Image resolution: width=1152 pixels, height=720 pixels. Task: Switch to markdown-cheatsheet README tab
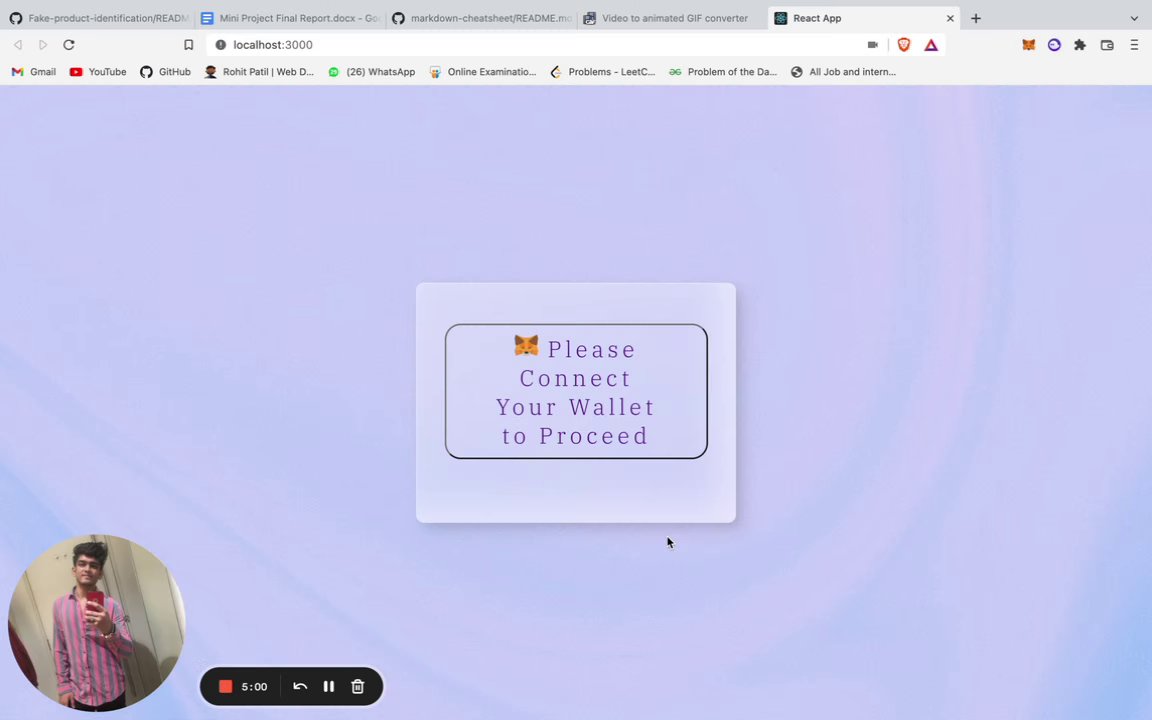[481, 18]
